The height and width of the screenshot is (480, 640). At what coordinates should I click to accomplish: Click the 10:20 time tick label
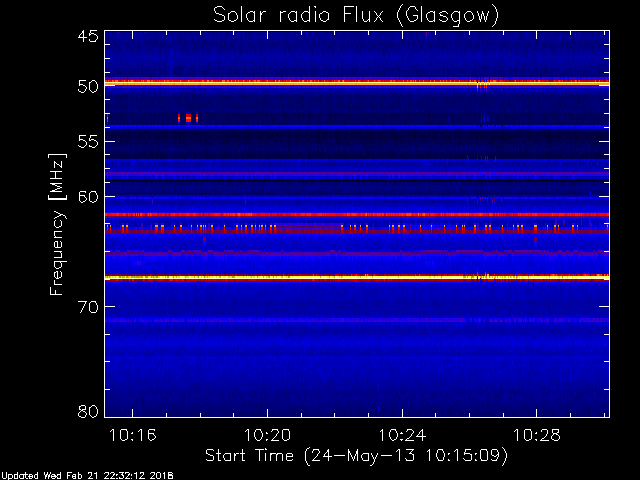267,436
